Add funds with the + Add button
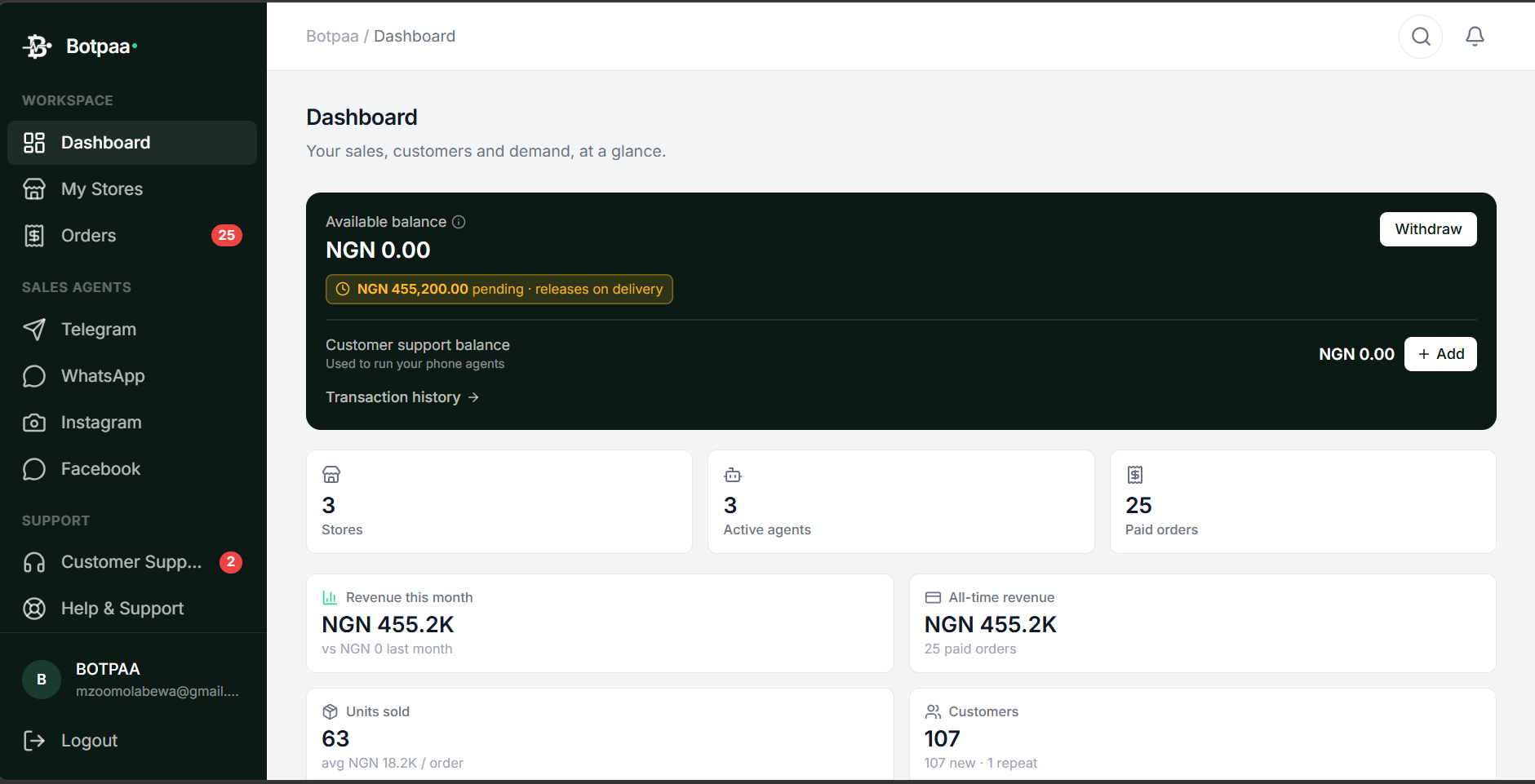Image resolution: width=1535 pixels, height=784 pixels. click(x=1440, y=354)
